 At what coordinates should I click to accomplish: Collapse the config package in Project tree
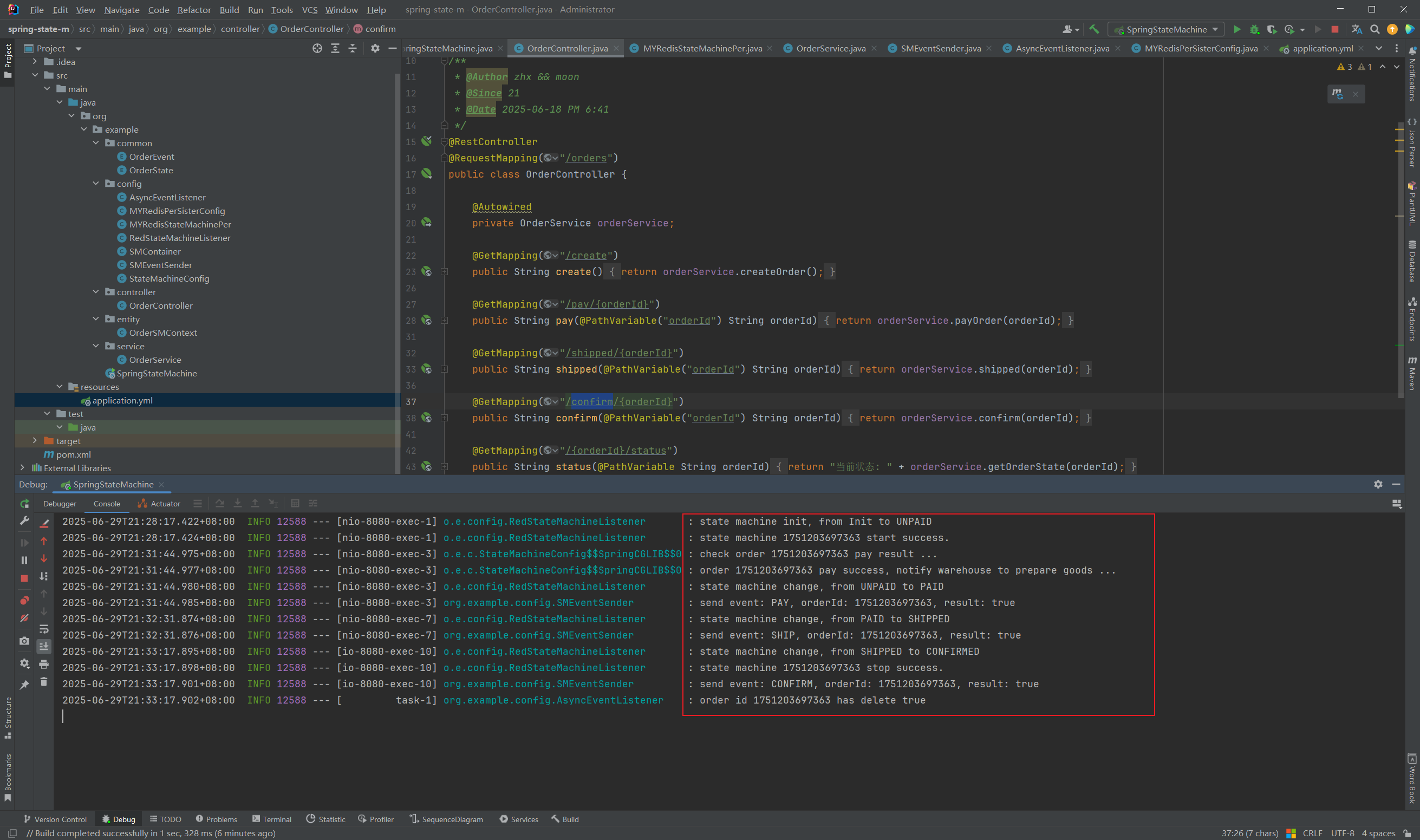[96, 184]
